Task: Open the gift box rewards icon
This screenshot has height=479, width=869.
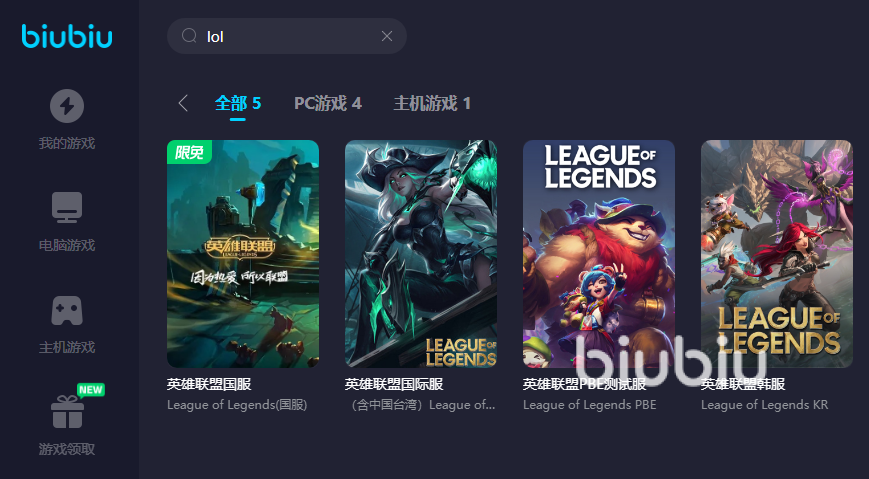Action: (67, 412)
